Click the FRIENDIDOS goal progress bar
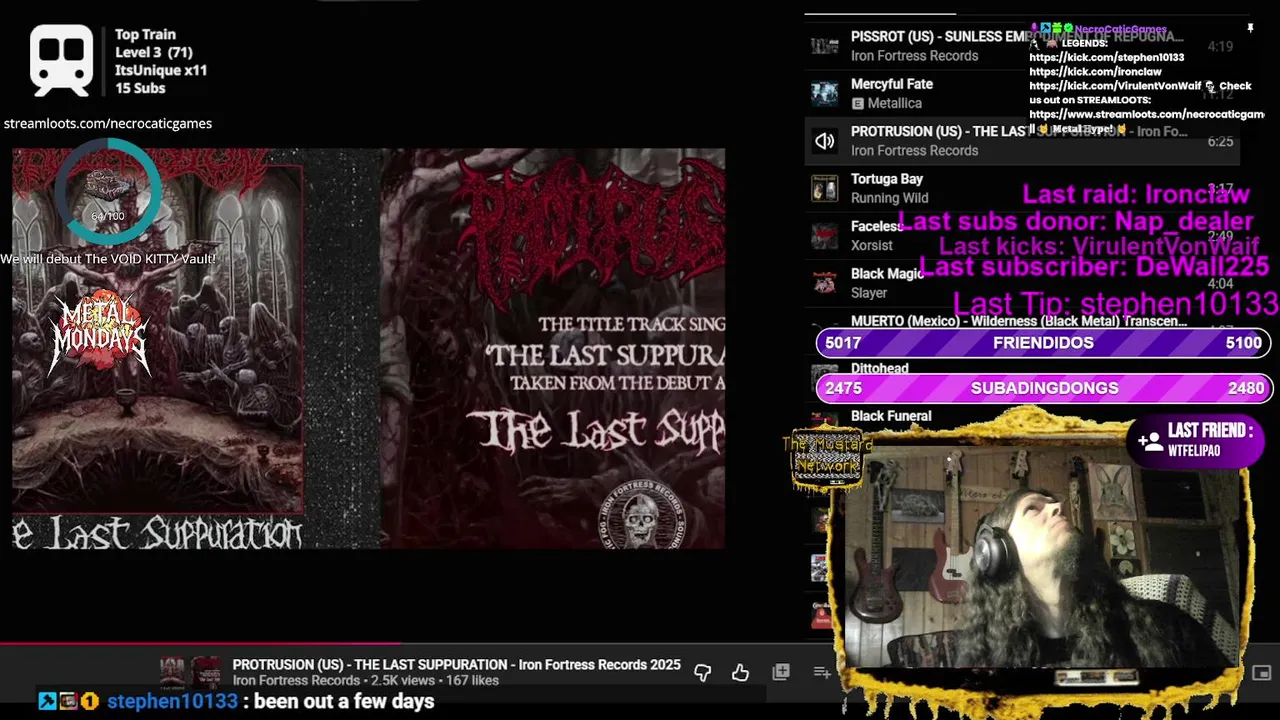The width and height of the screenshot is (1280, 720). (1044, 343)
